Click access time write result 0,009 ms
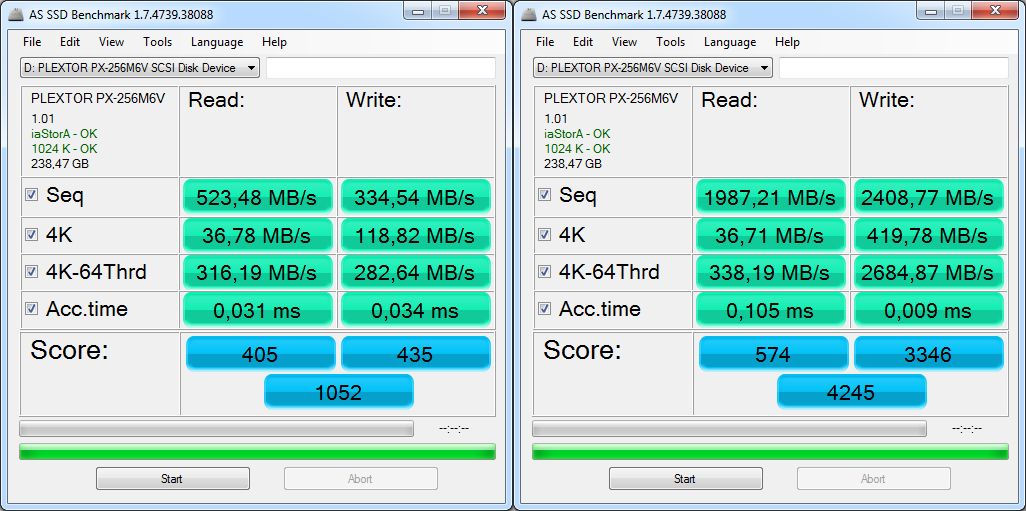The width and height of the screenshot is (1026, 511). (929, 309)
